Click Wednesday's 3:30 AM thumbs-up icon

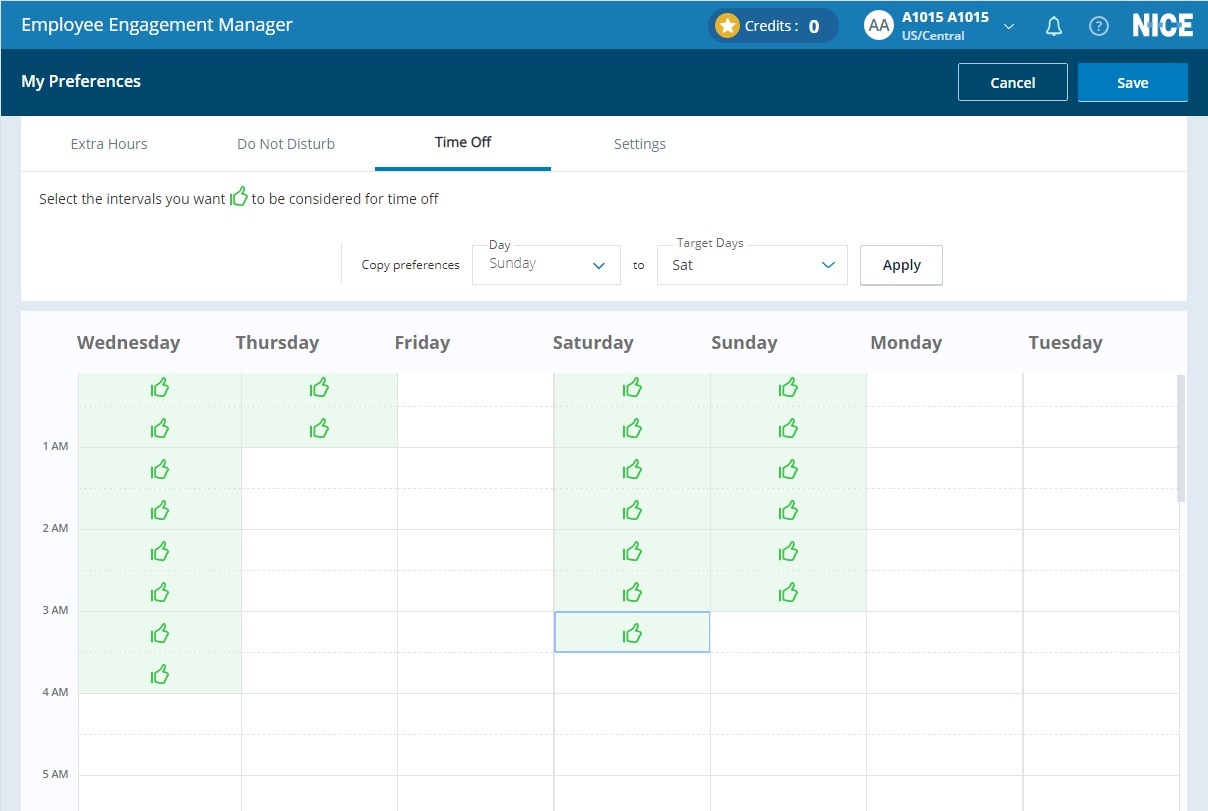(160, 675)
